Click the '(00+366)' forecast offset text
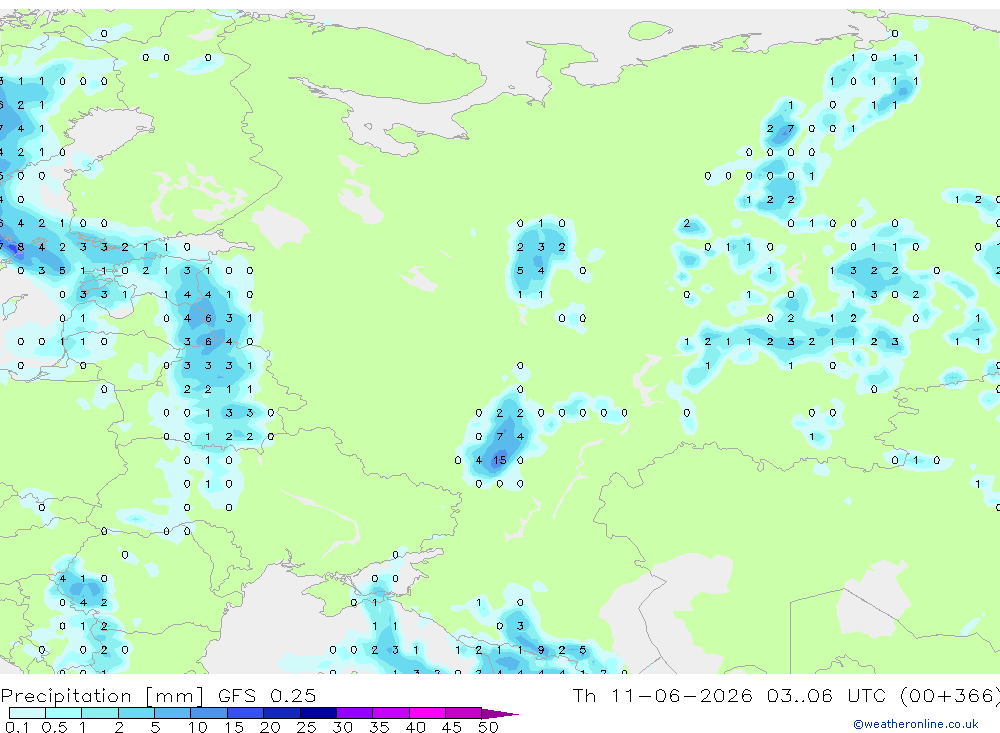 [950, 695]
